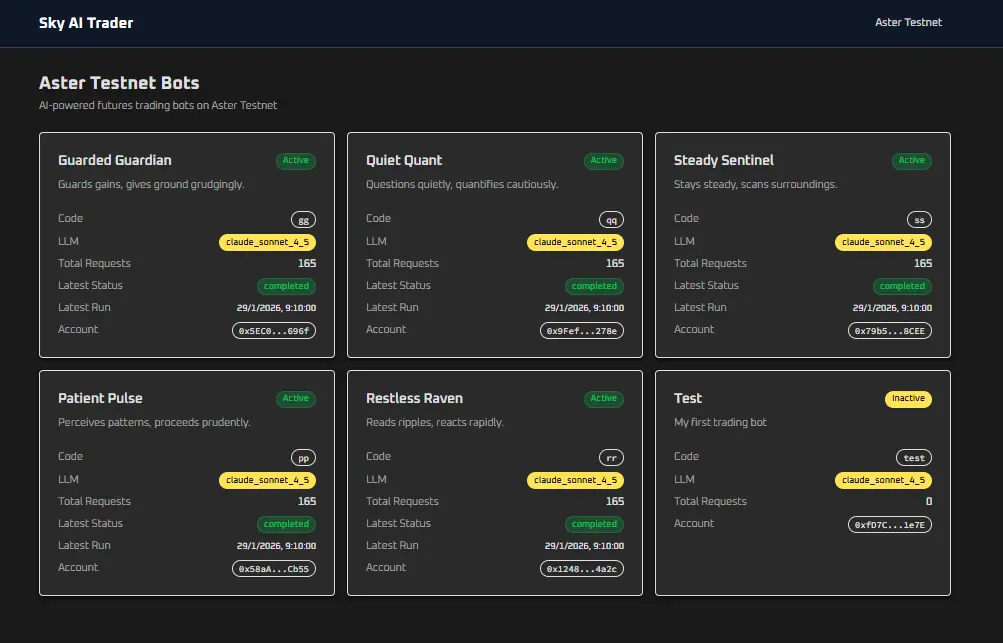Click 'Stays steady, scans surroundings.' description

(x=755, y=184)
